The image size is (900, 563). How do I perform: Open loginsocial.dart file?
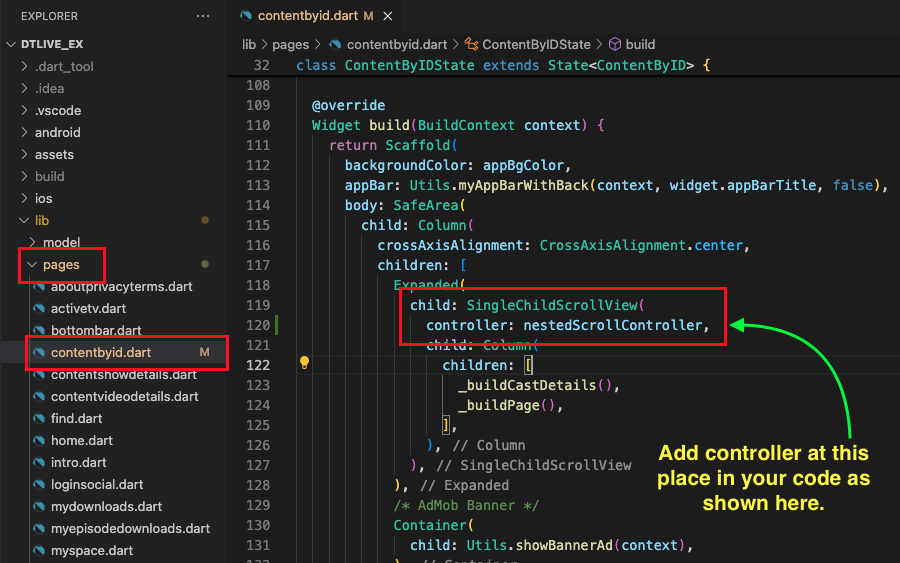click(97, 484)
